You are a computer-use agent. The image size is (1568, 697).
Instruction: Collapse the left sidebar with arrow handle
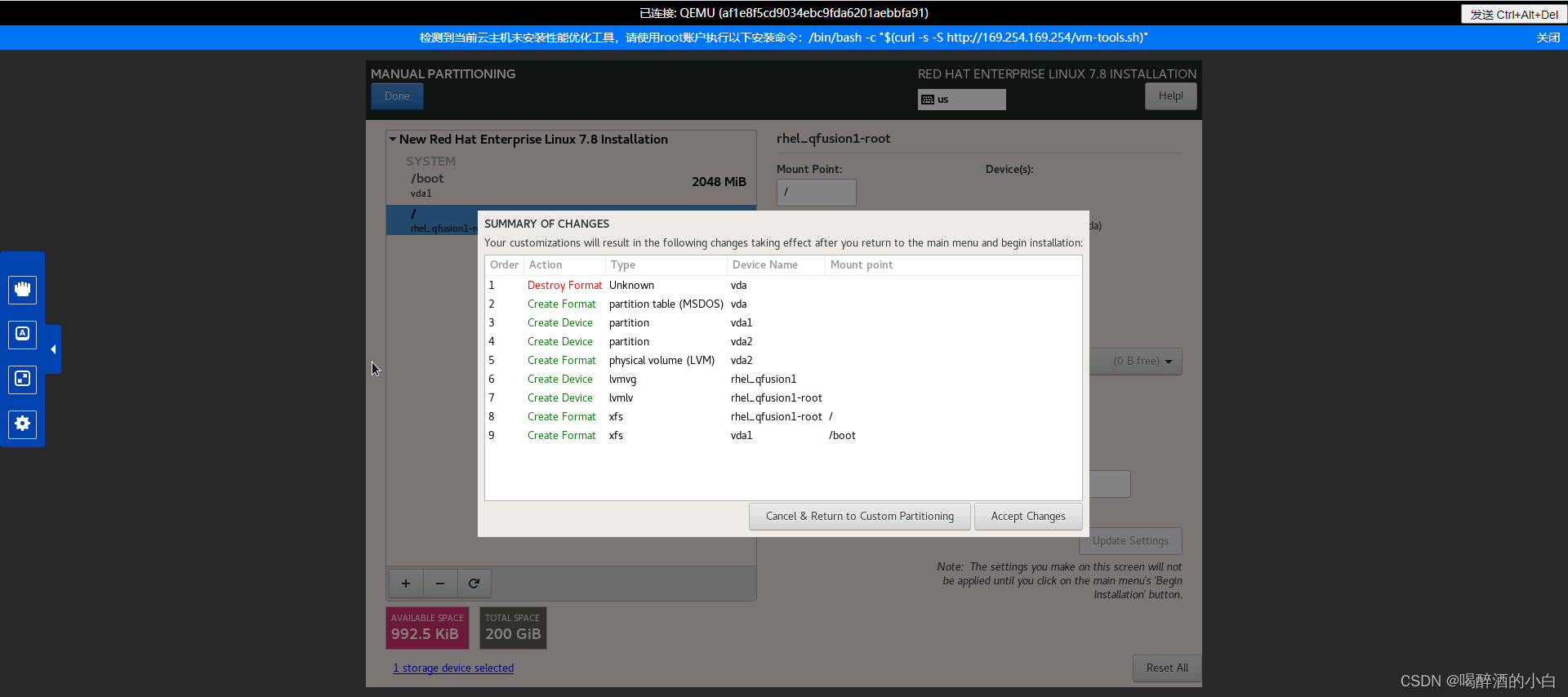click(53, 349)
